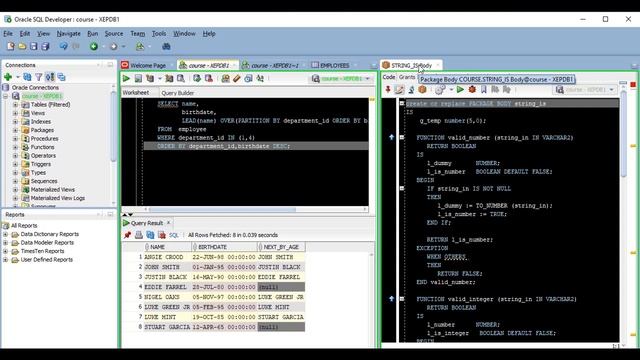Click the green Run icon in package editor

coord(460,89)
